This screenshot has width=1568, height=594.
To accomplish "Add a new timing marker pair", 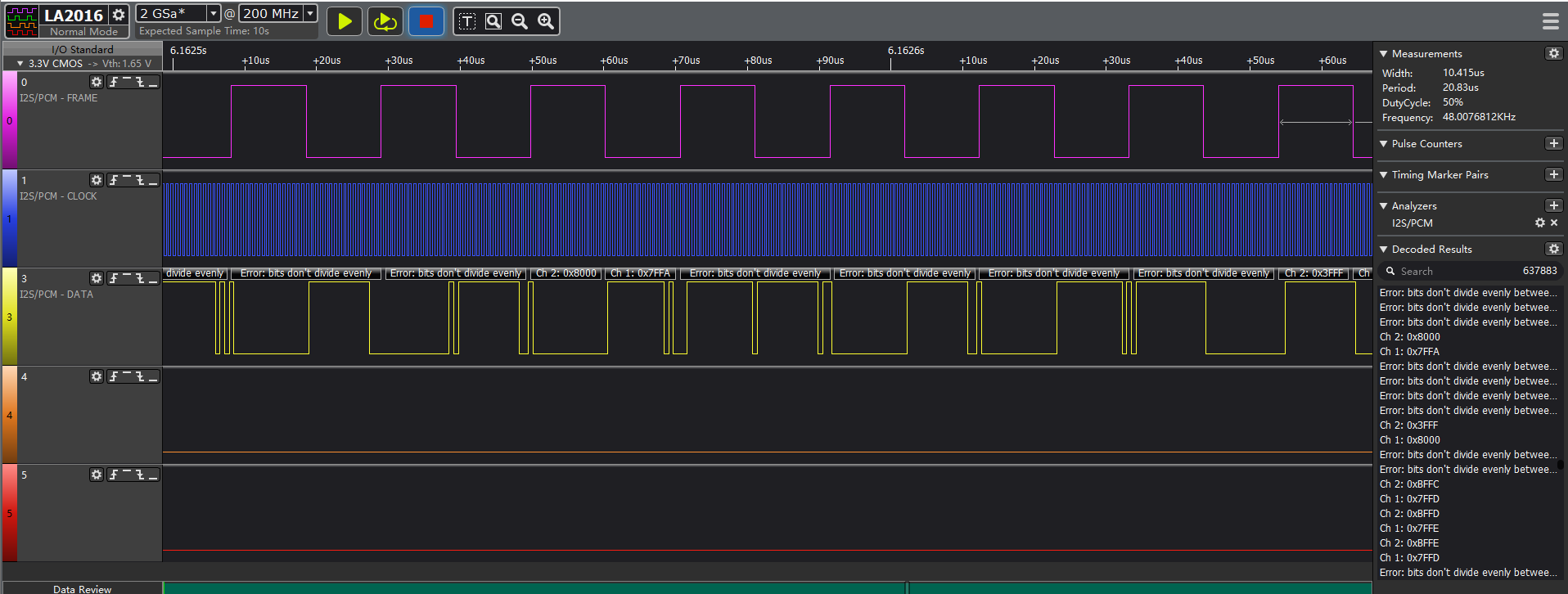I will [x=1553, y=174].
